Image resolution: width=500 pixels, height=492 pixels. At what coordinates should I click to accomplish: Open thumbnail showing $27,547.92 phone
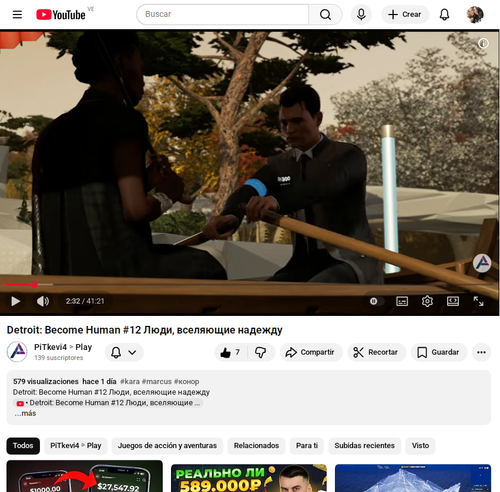pyautogui.click(x=85, y=476)
